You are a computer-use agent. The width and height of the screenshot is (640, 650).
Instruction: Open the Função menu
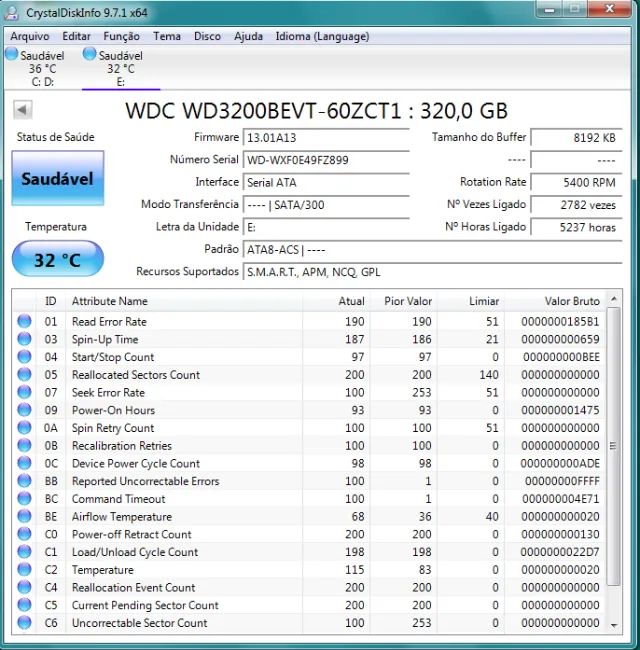click(x=121, y=36)
